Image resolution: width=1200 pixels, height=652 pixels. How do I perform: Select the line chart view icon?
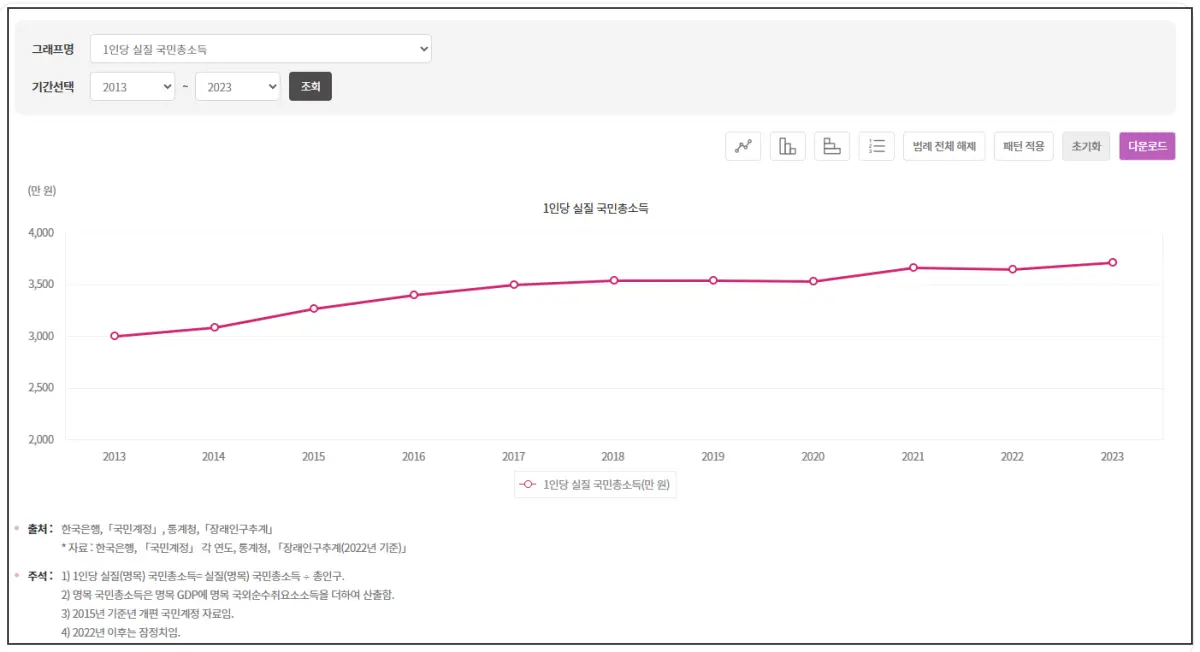coord(742,146)
